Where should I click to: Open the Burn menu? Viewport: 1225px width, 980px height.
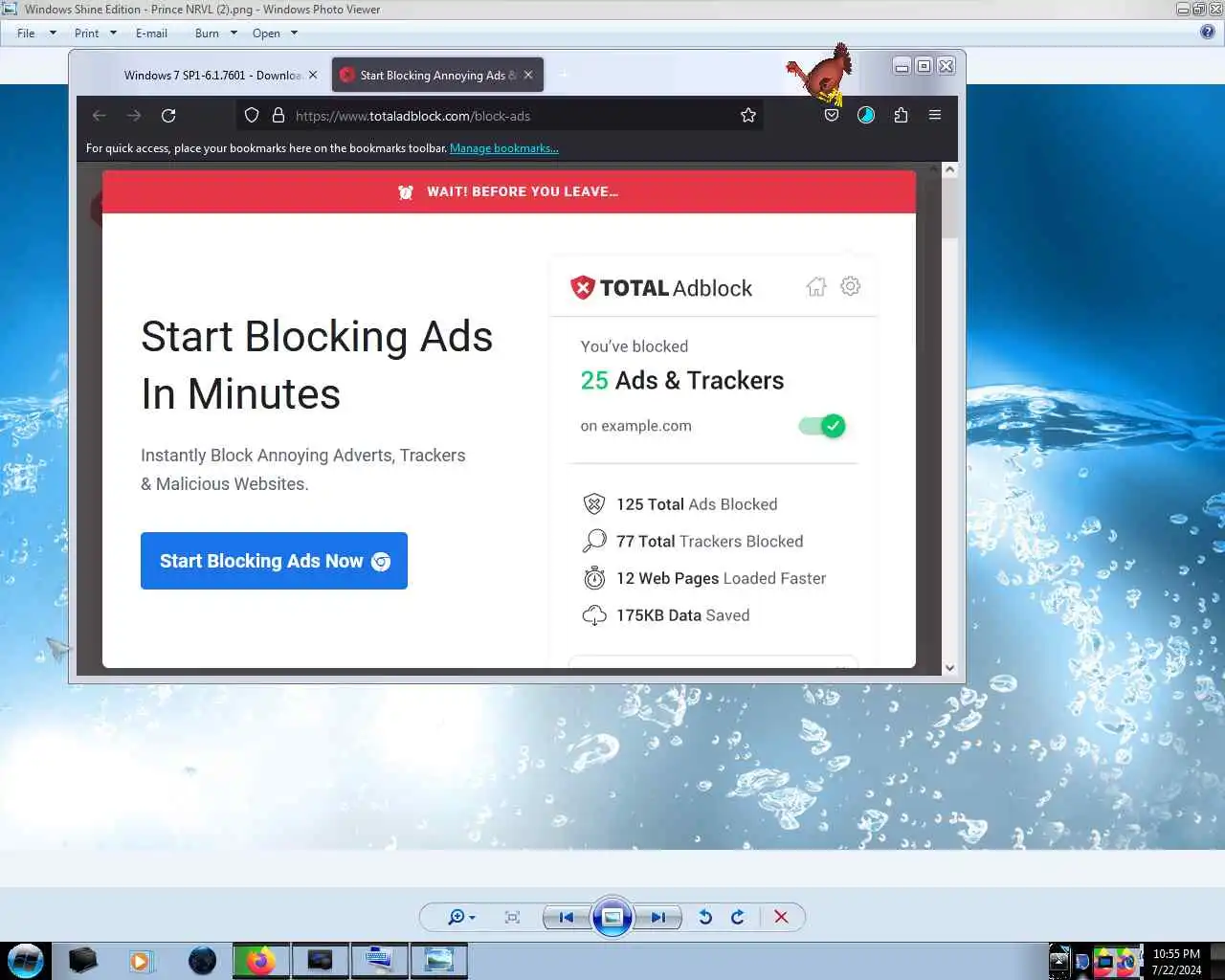coord(207,33)
